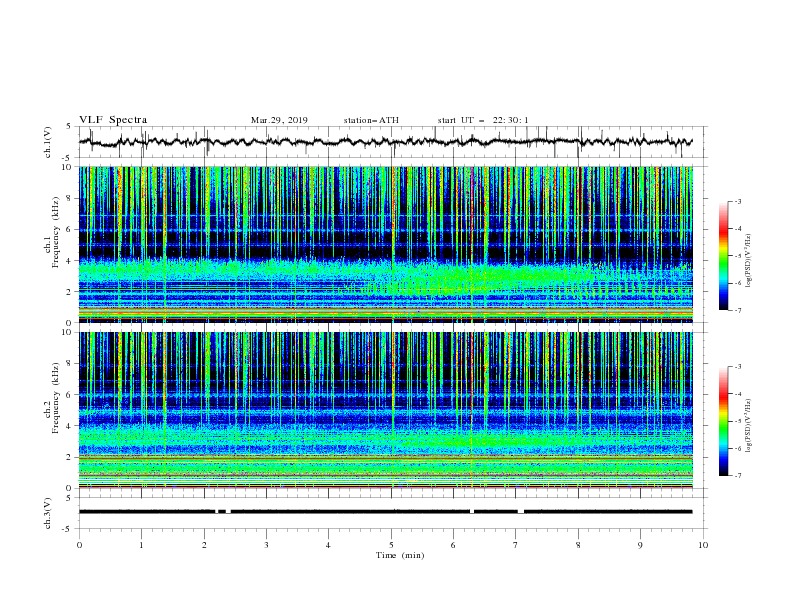Click the ch.1 spectrogram panel
792x612 pixels.
click(x=386, y=244)
